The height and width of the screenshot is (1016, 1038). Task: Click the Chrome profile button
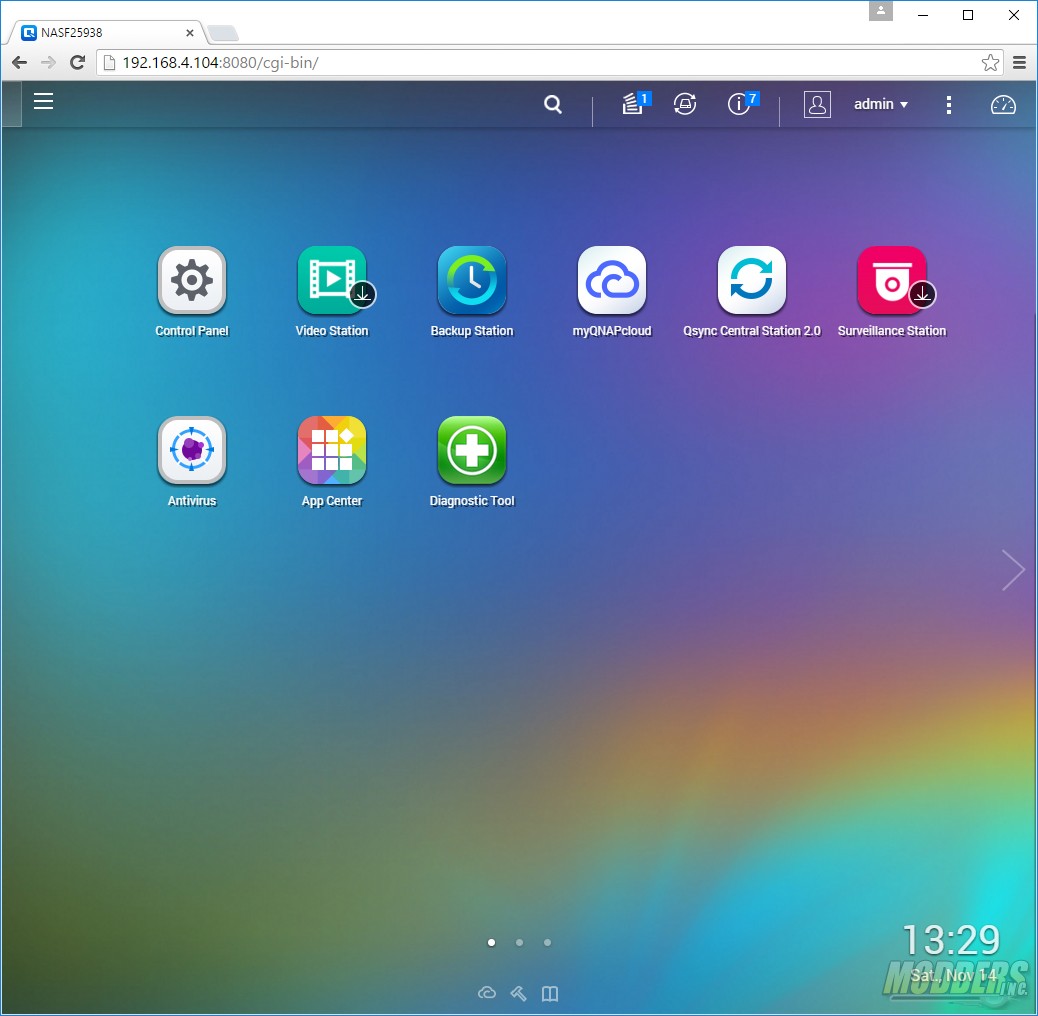coord(880,11)
